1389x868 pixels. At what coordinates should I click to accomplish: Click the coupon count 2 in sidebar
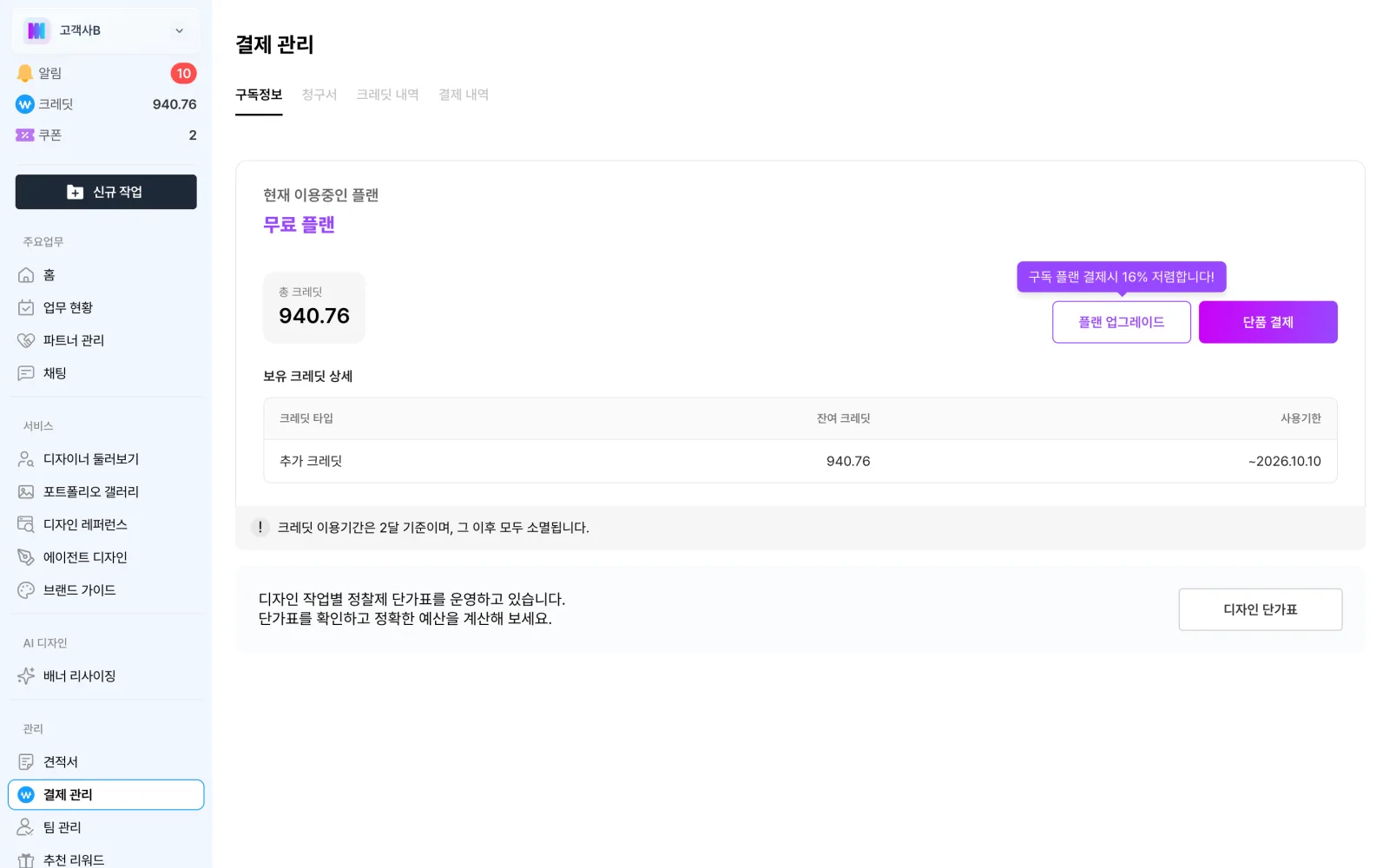point(193,135)
